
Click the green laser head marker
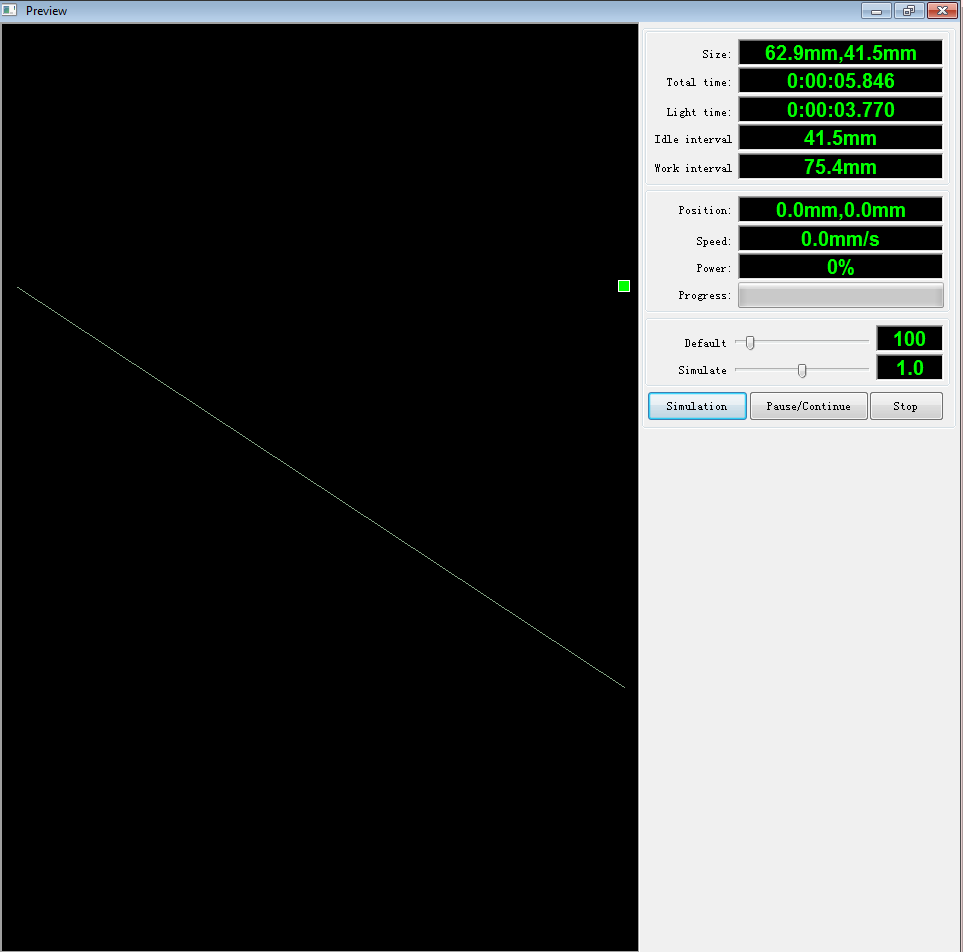click(x=624, y=286)
